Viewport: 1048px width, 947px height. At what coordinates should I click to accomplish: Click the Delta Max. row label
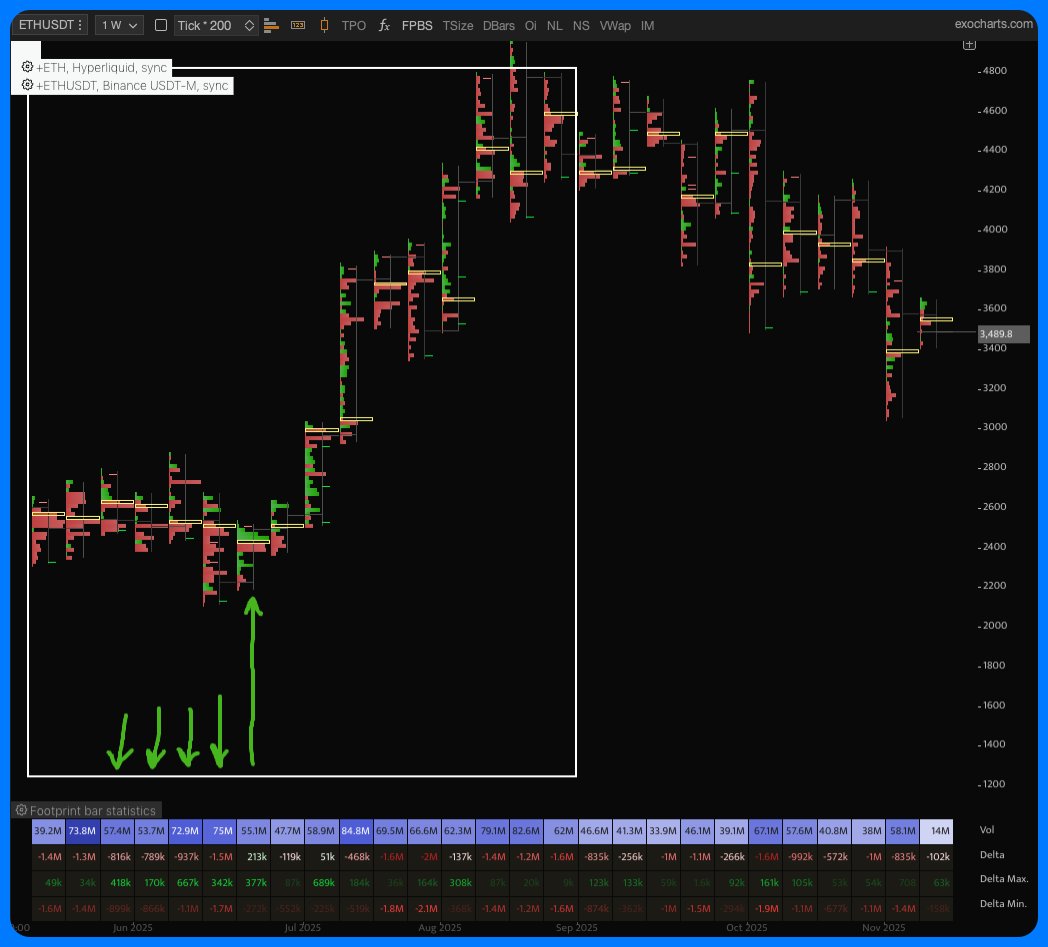[x=1004, y=879]
